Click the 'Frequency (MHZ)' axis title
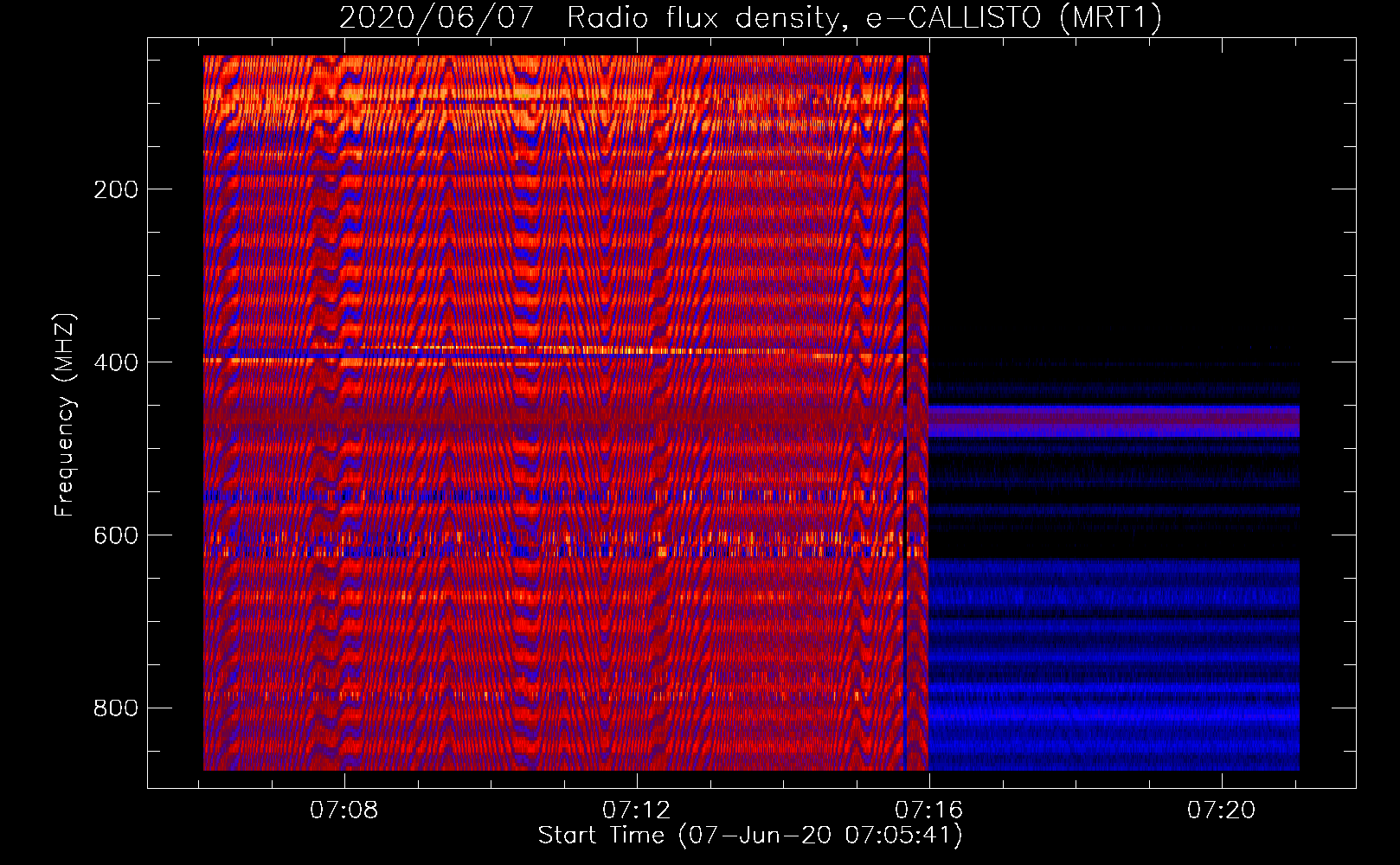The width and height of the screenshot is (1400, 865). (x=64, y=414)
